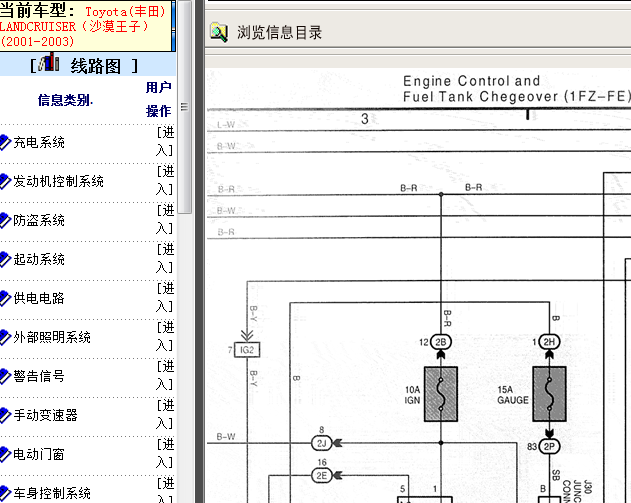Click the 2E connector node in diagram
Screen dimensions: 631x503
click(322, 476)
